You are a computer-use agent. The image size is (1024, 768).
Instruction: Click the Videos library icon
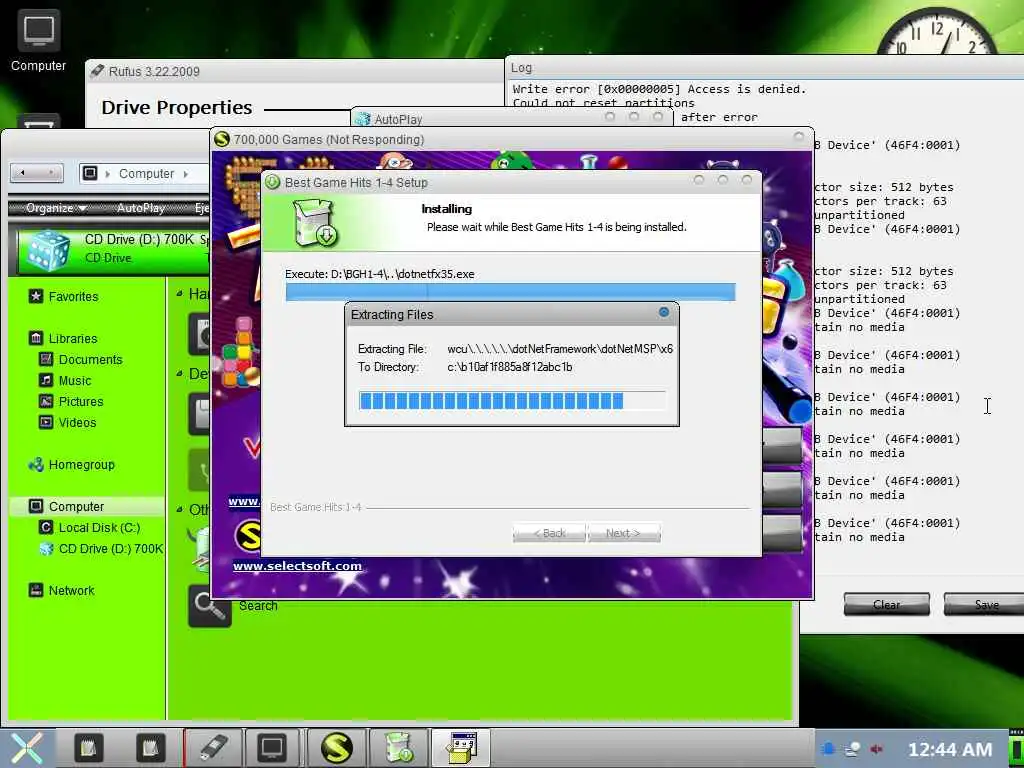pos(46,422)
